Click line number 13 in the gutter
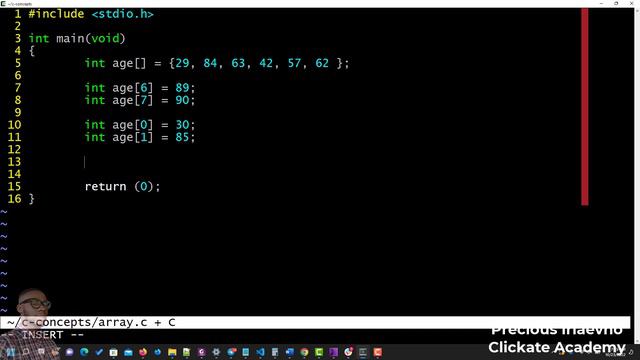This screenshot has width=640, height=360. (x=14, y=162)
